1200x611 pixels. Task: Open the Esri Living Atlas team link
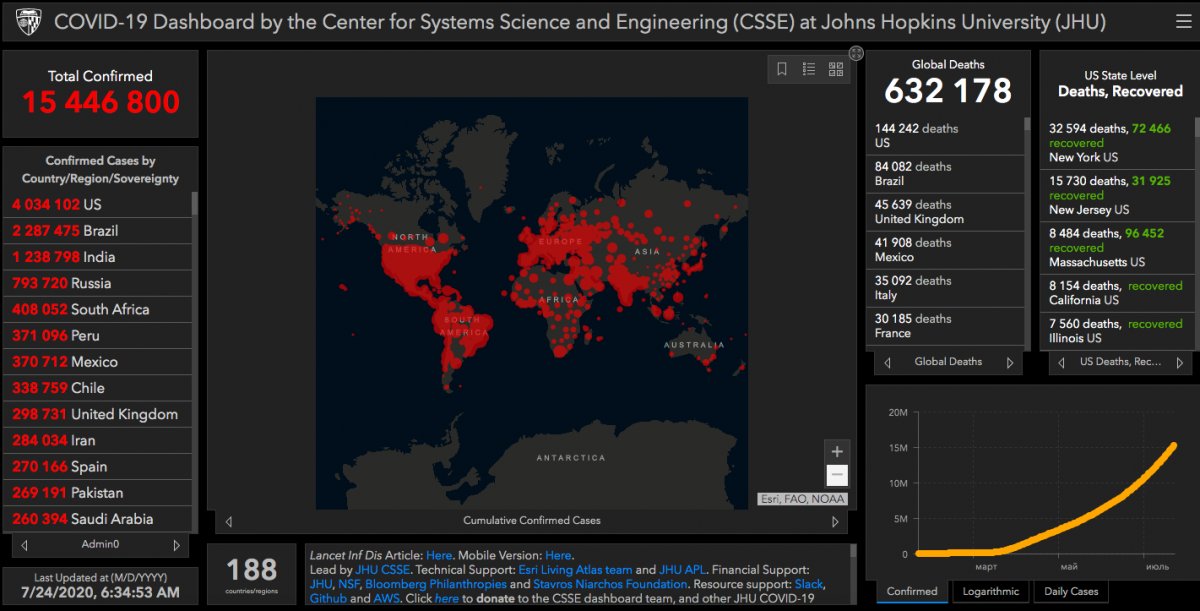(x=575, y=570)
